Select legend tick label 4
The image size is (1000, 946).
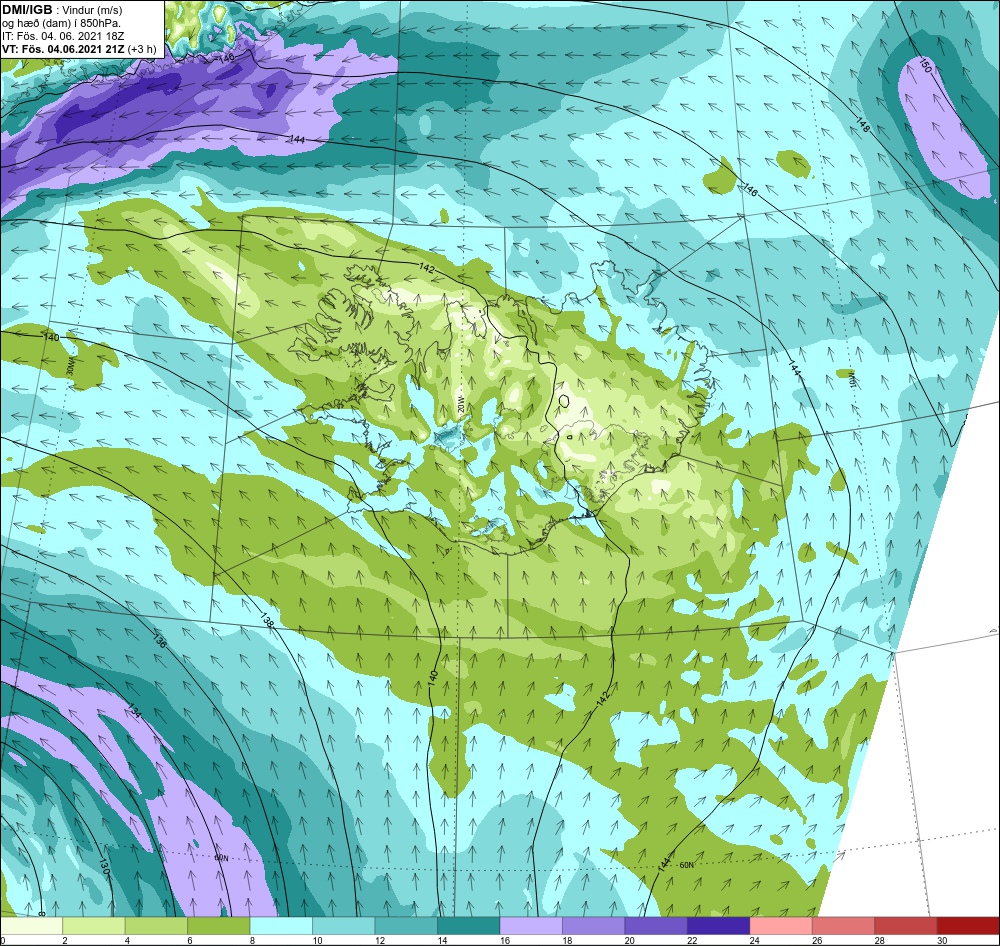tap(127, 940)
